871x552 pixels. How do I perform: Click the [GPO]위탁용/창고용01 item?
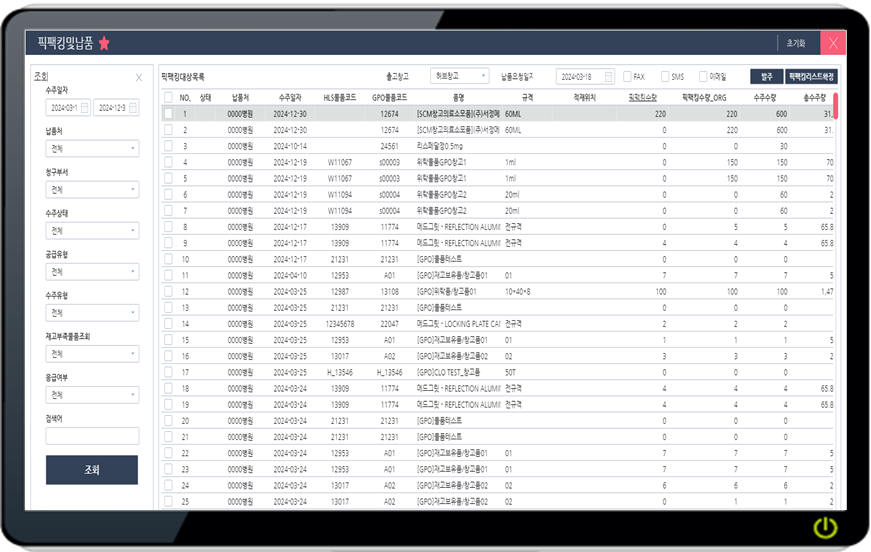[x=446, y=292]
